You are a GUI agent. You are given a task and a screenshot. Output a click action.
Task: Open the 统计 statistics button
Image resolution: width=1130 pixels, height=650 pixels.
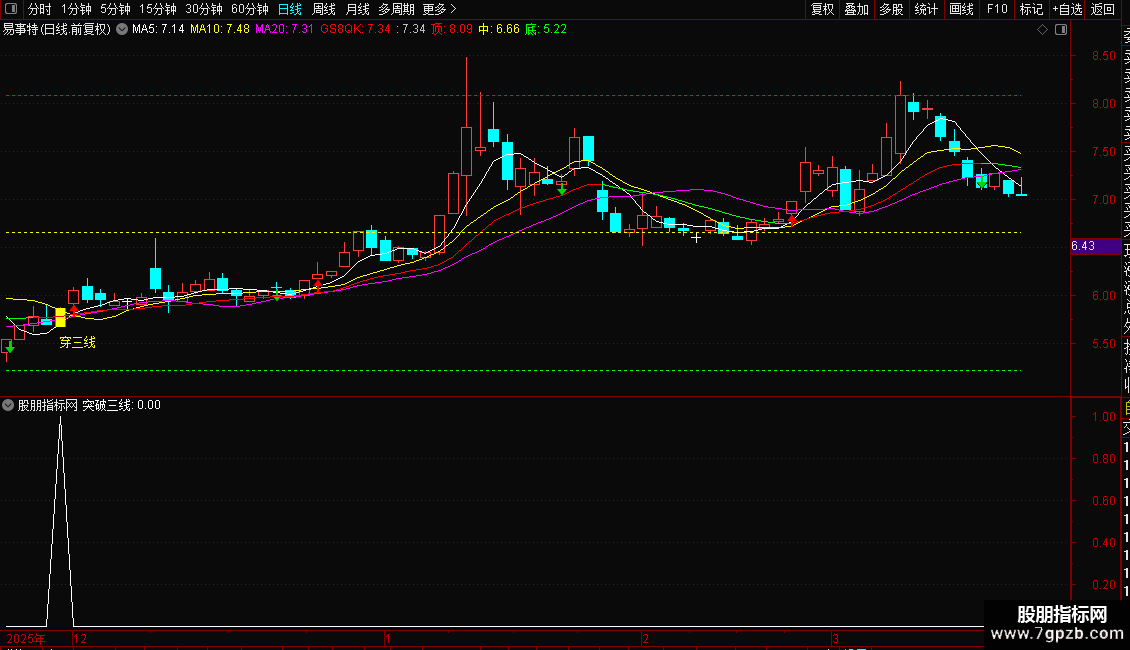926,9
